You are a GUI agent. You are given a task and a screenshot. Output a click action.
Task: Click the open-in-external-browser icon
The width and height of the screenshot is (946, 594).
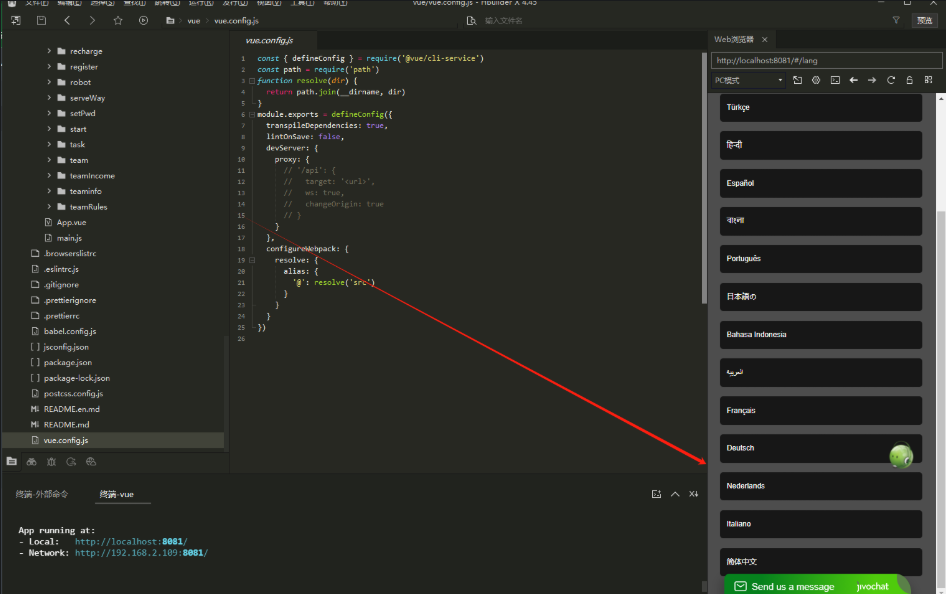798,80
